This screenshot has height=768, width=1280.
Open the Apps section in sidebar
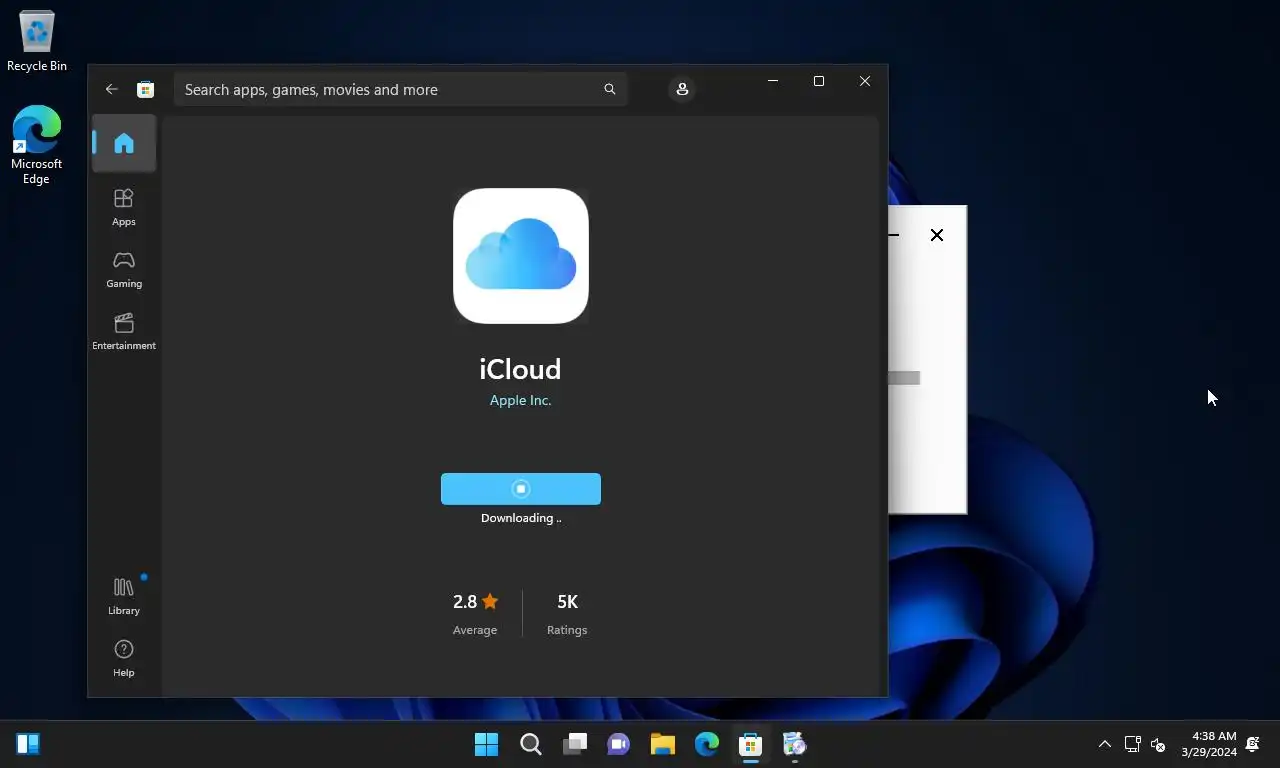[x=124, y=207]
